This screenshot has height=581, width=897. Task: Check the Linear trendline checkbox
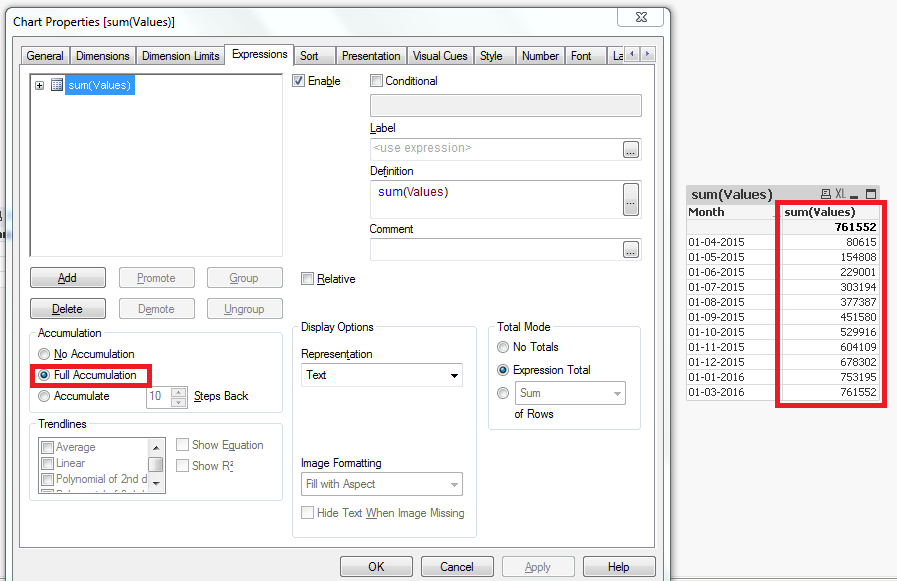(x=48, y=463)
